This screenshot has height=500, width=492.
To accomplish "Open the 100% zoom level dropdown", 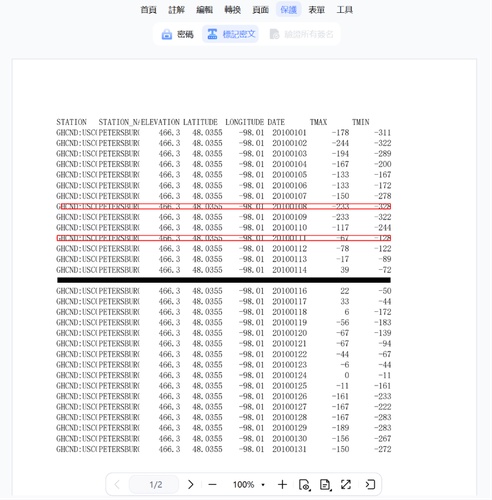I will click(249, 484).
